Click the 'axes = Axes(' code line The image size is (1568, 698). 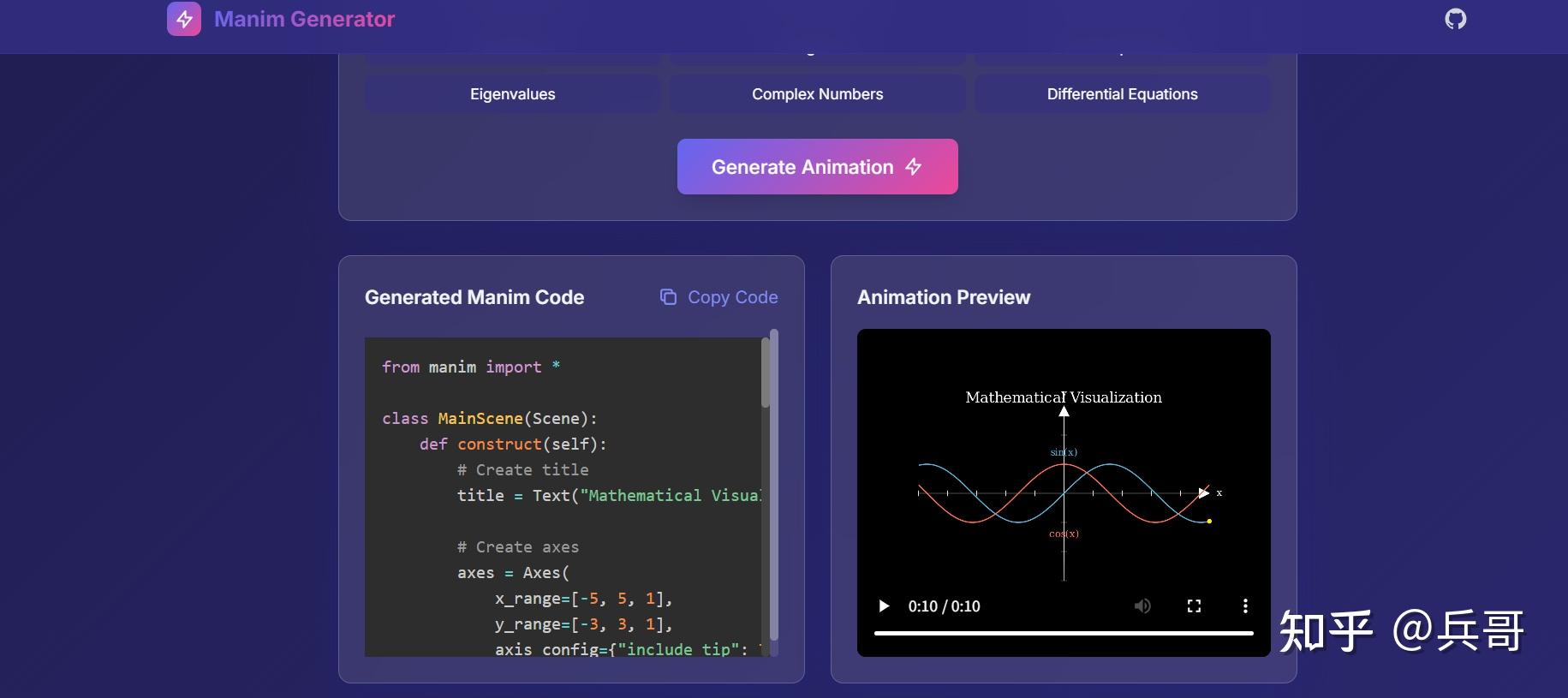[513, 572]
